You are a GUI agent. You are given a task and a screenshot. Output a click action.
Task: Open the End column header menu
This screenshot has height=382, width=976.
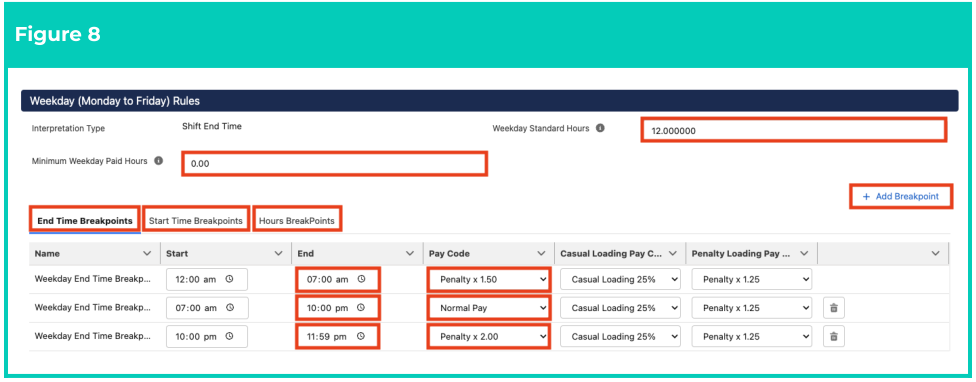tap(410, 253)
